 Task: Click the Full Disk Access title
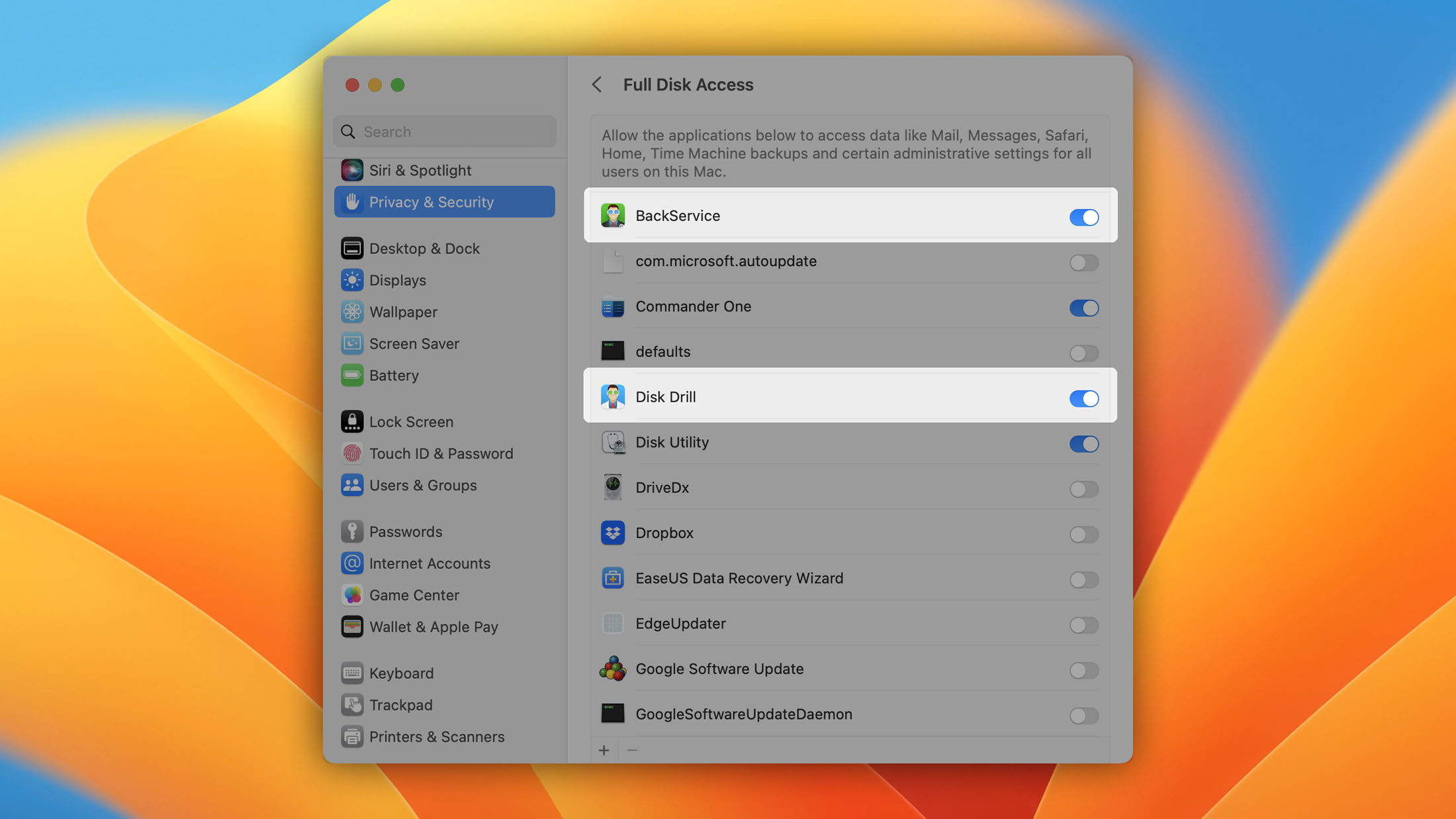point(688,85)
